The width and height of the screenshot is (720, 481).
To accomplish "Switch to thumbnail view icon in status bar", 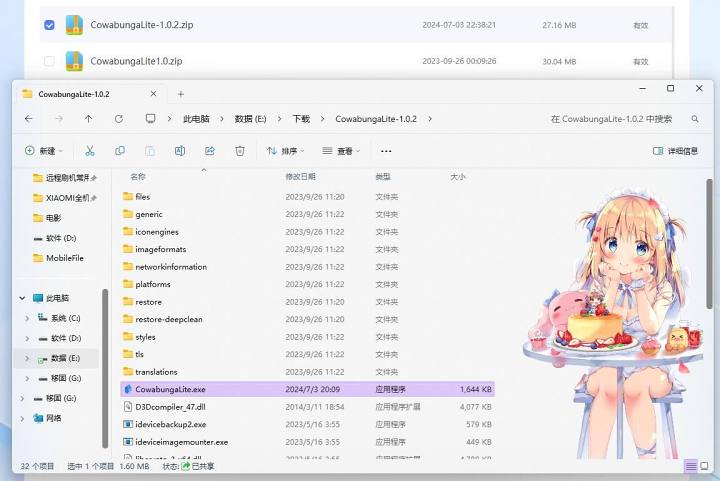I will click(x=704, y=466).
